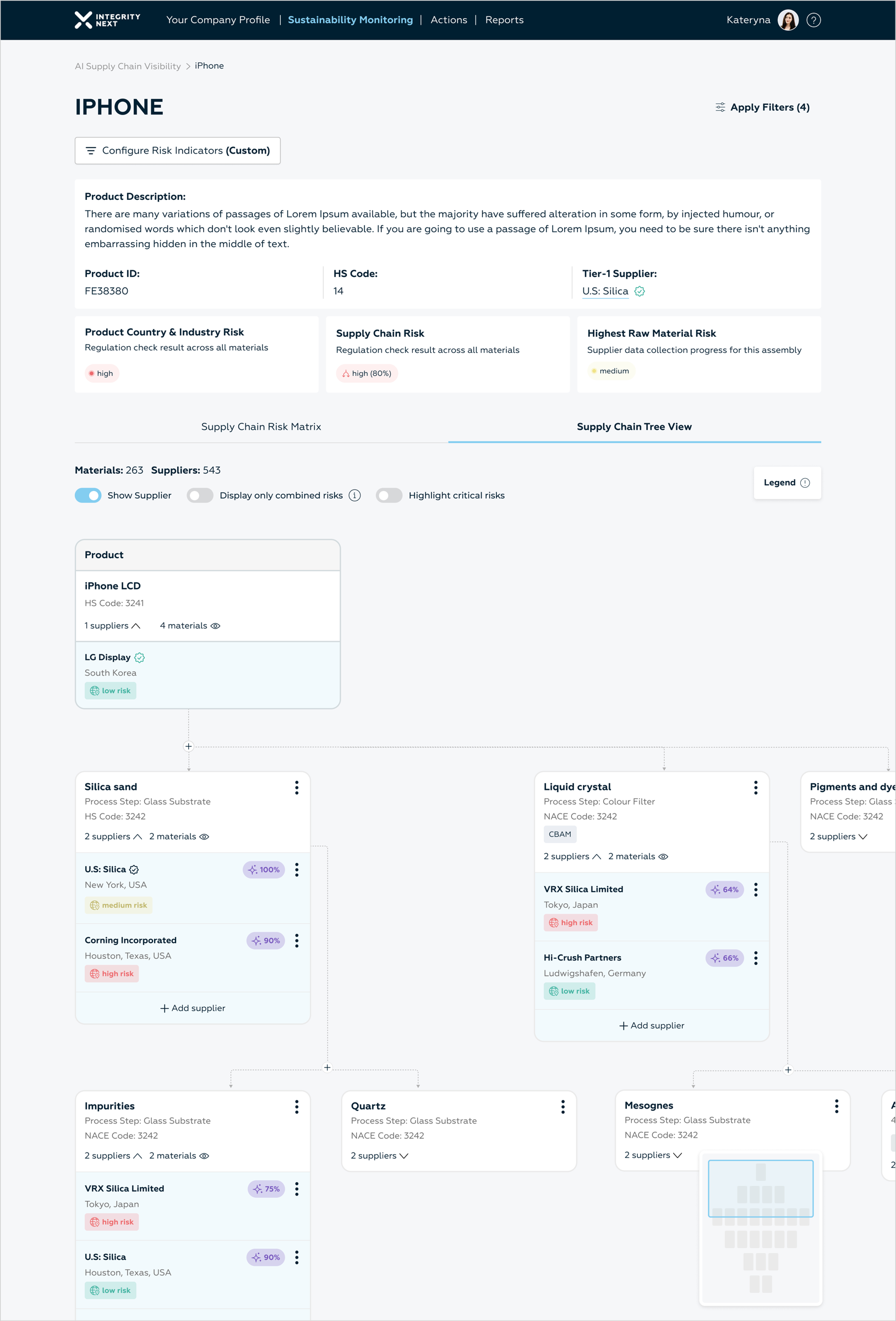Open the Reports menu
This screenshot has height=1321, width=896.
pyautogui.click(x=504, y=20)
